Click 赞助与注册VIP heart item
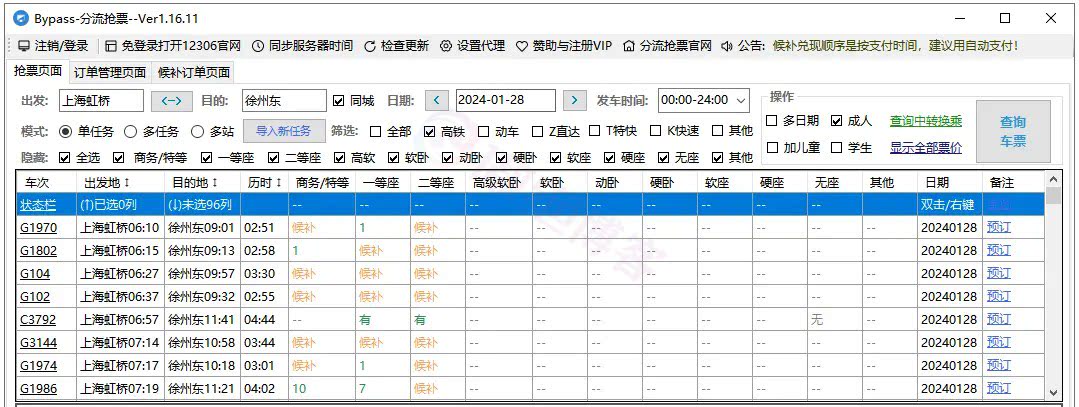 pos(564,46)
